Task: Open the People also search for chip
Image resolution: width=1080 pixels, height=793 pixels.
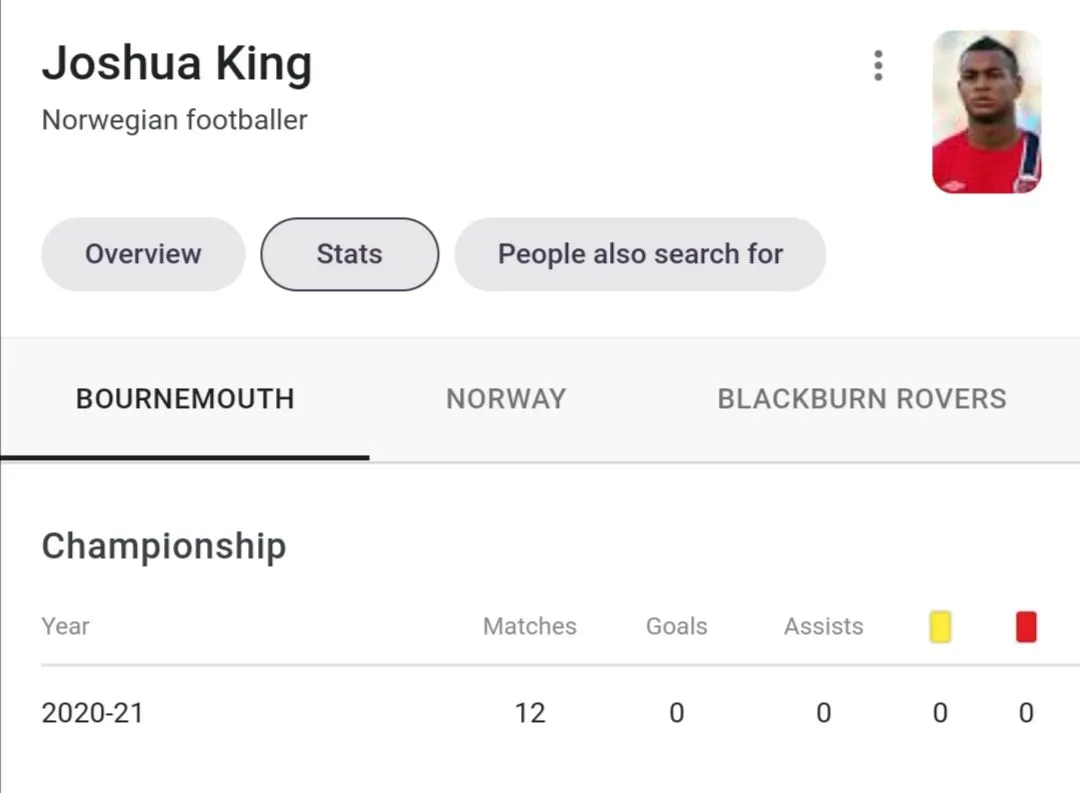Action: coord(640,254)
